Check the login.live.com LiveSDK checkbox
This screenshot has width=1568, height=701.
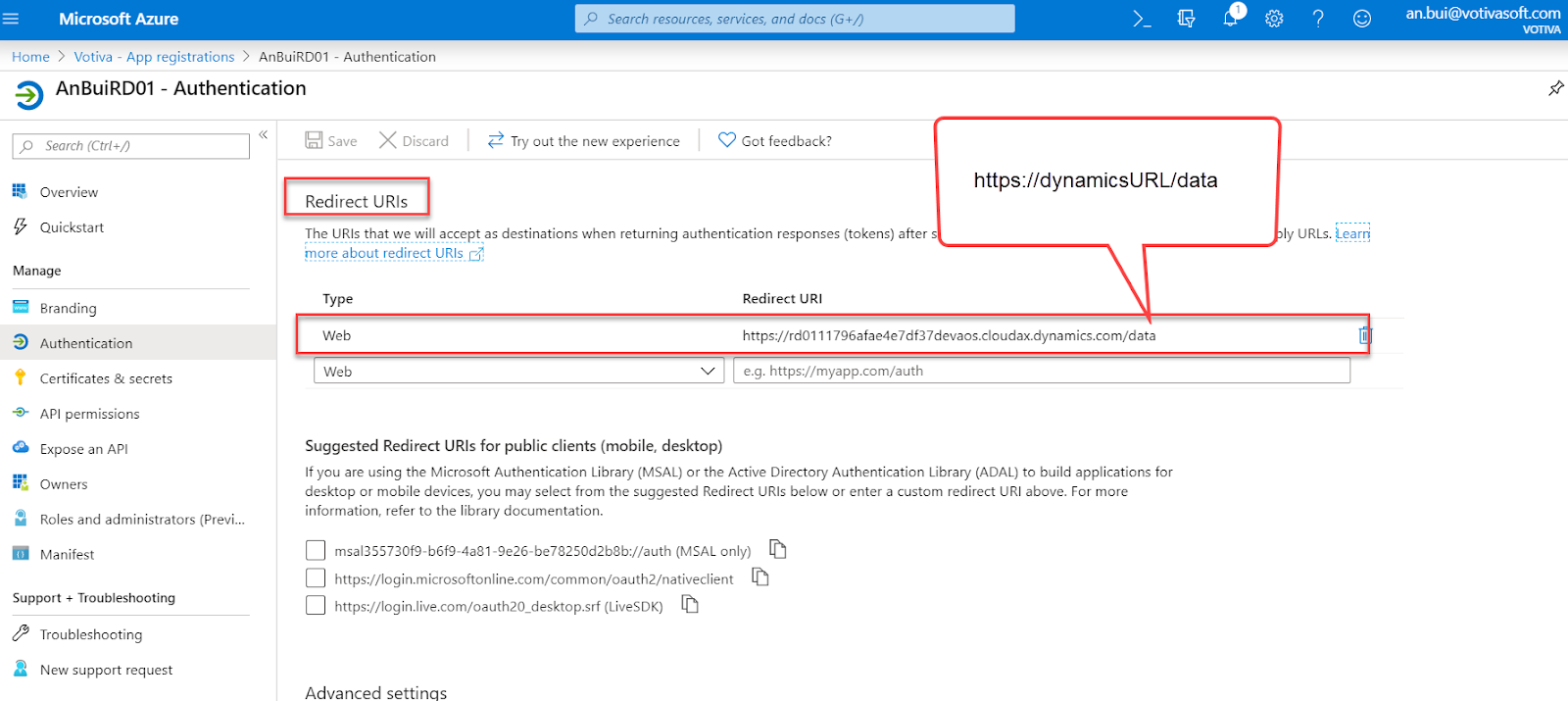[316, 605]
